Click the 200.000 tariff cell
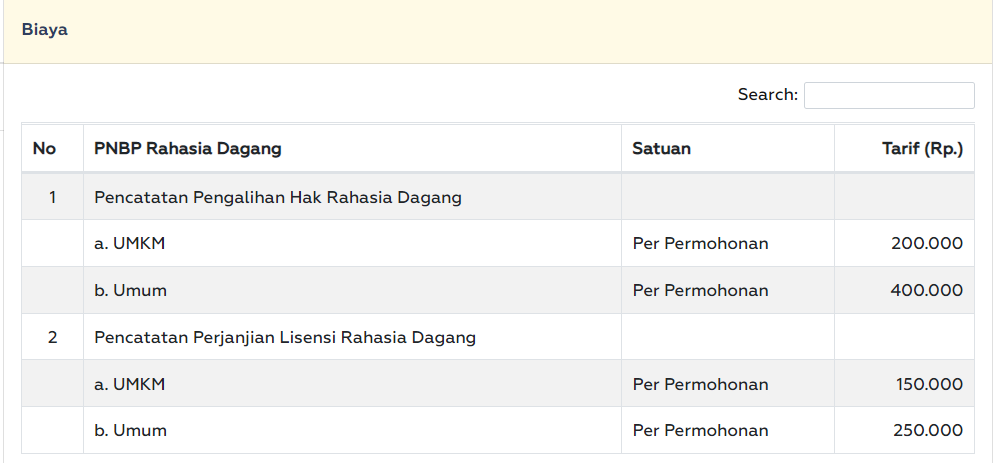 click(x=926, y=243)
